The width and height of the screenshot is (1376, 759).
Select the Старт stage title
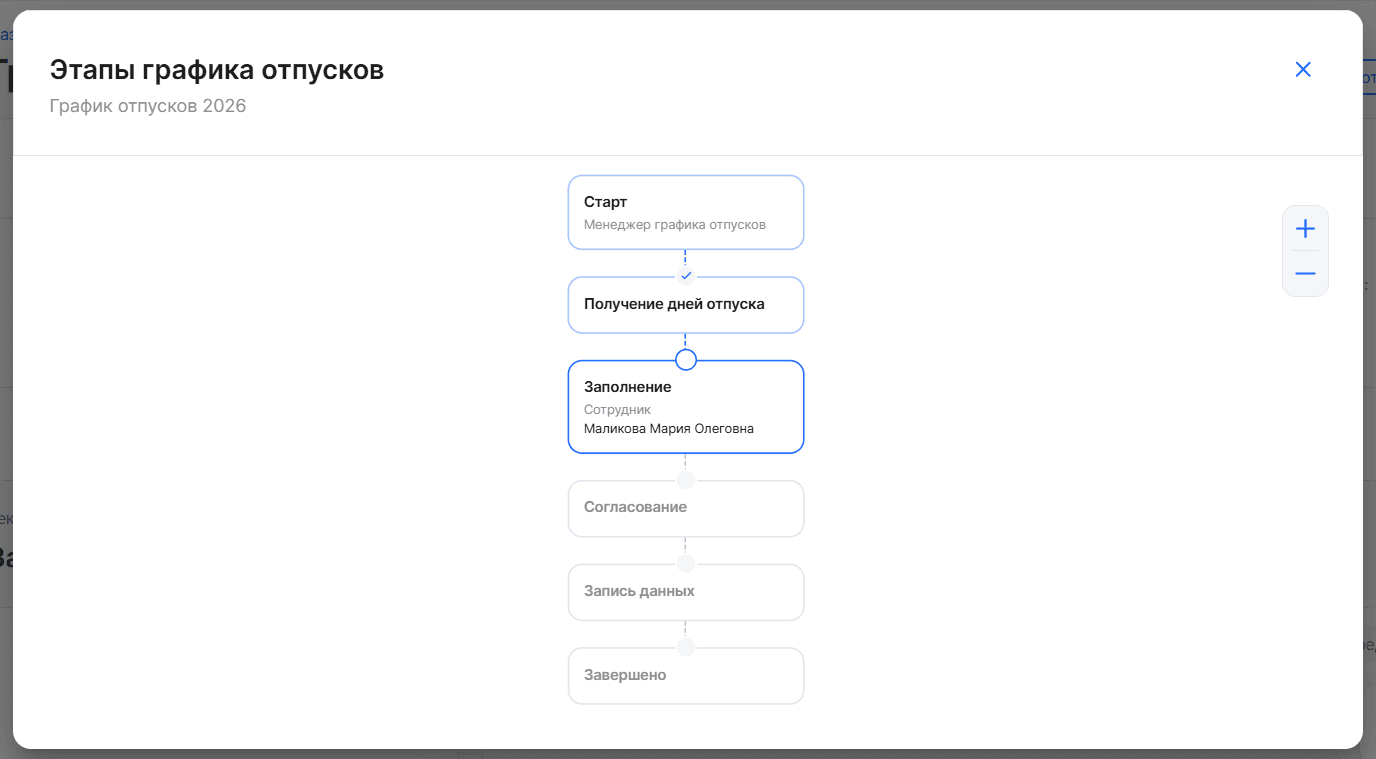click(606, 202)
